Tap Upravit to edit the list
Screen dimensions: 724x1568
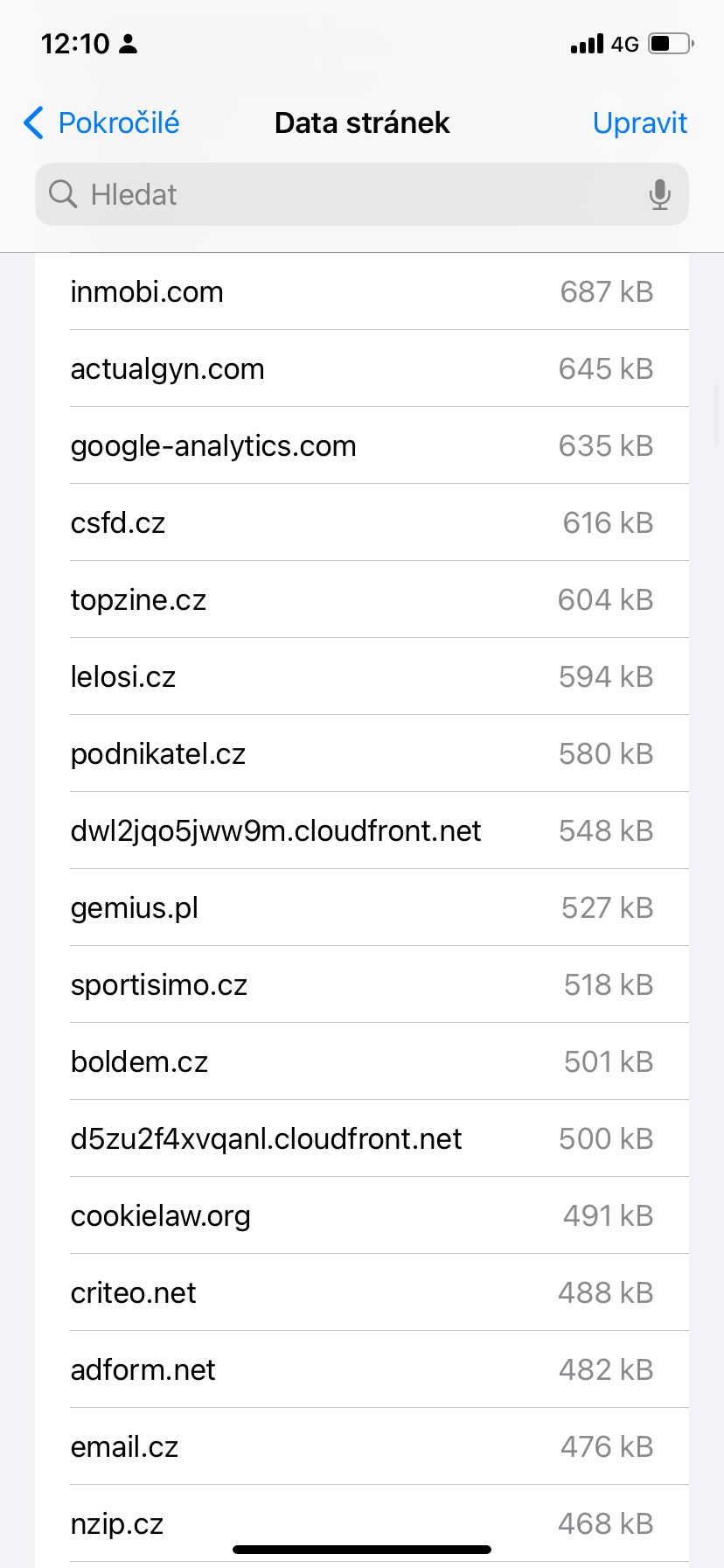639,123
